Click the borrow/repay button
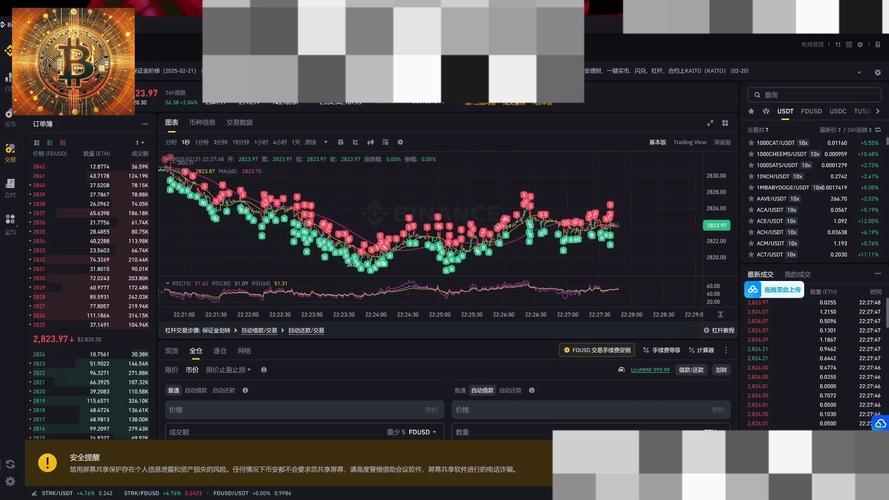The width and height of the screenshot is (889, 500). [x=691, y=370]
